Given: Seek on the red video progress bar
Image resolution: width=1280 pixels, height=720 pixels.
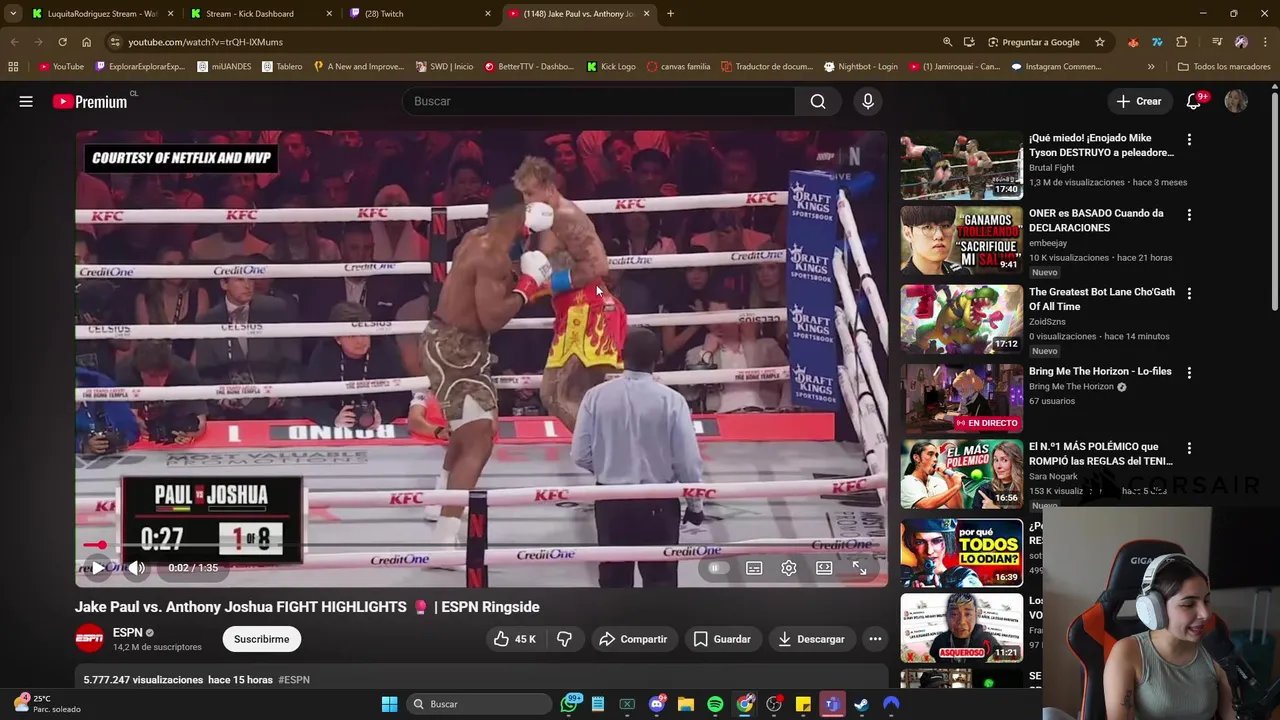Looking at the screenshot, I should [x=481, y=546].
